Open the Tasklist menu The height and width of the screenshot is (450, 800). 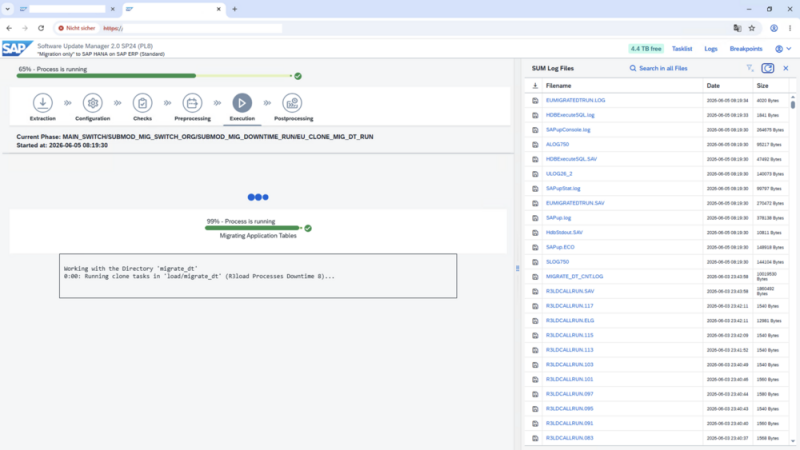pyautogui.click(x=682, y=49)
